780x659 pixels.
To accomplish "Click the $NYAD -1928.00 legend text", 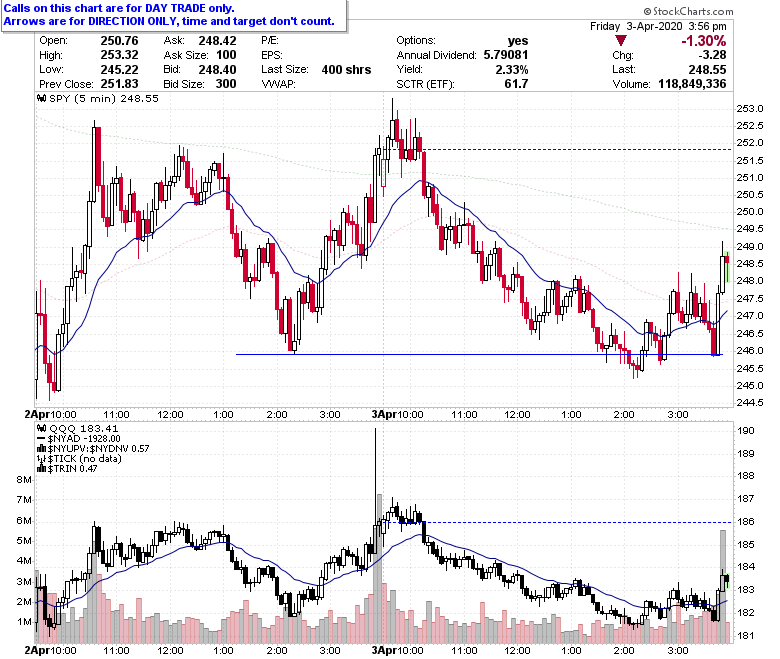I will (x=84, y=439).
